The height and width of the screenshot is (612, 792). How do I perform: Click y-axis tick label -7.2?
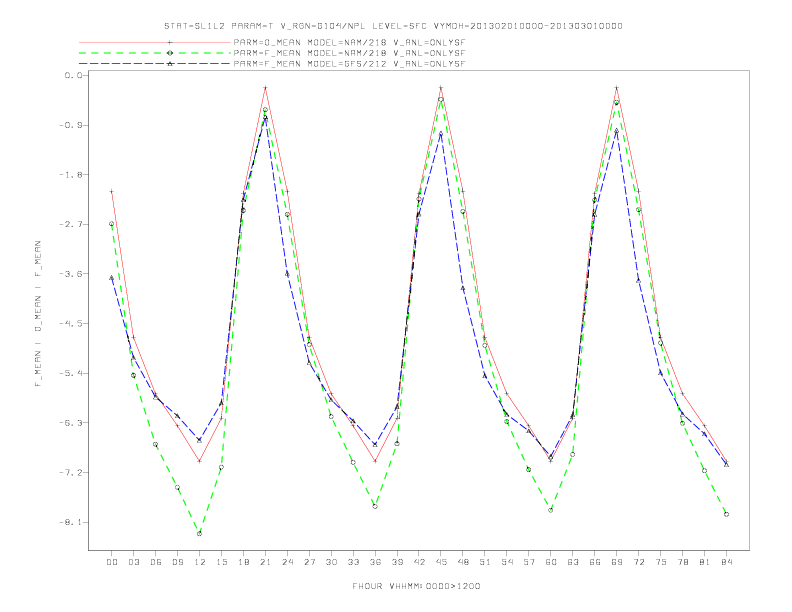(71, 472)
